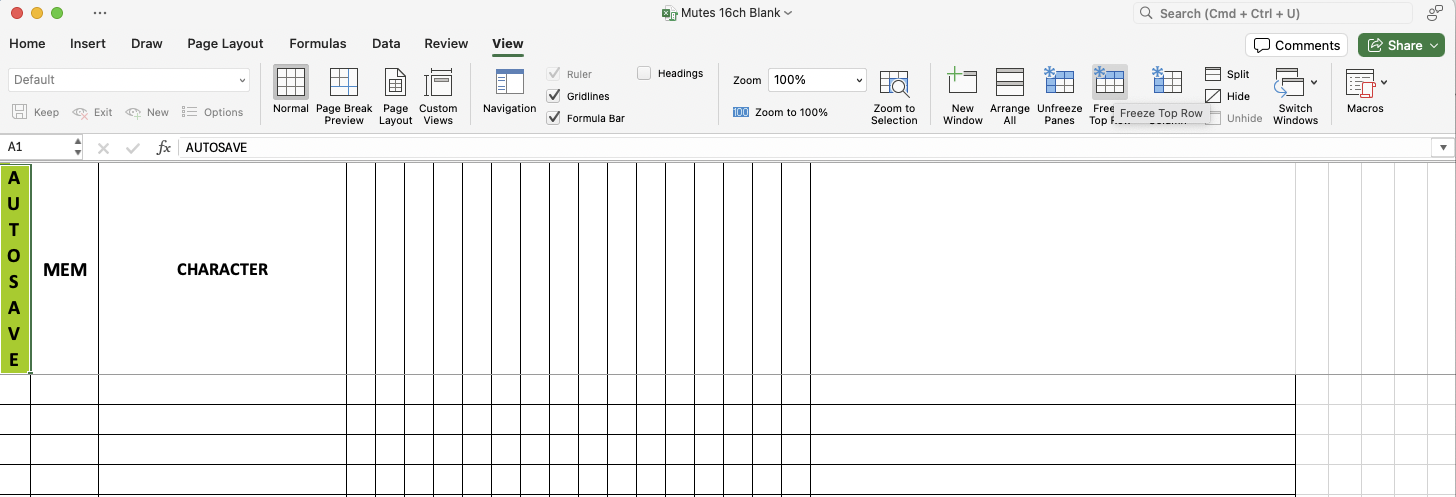Toggle the Gridlines checkbox
This screenshot has width=1456, height=497.
pyautogui.click(x=554, y=96)
